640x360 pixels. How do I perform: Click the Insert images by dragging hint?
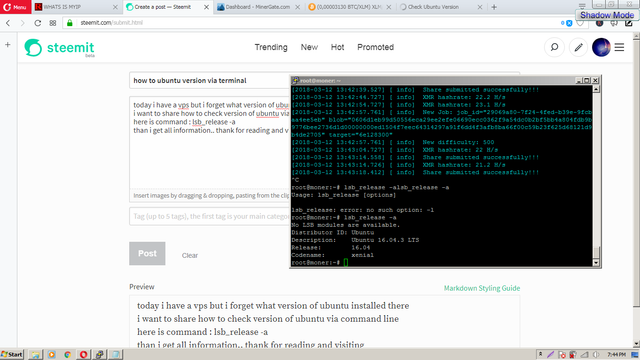(211, 196)
